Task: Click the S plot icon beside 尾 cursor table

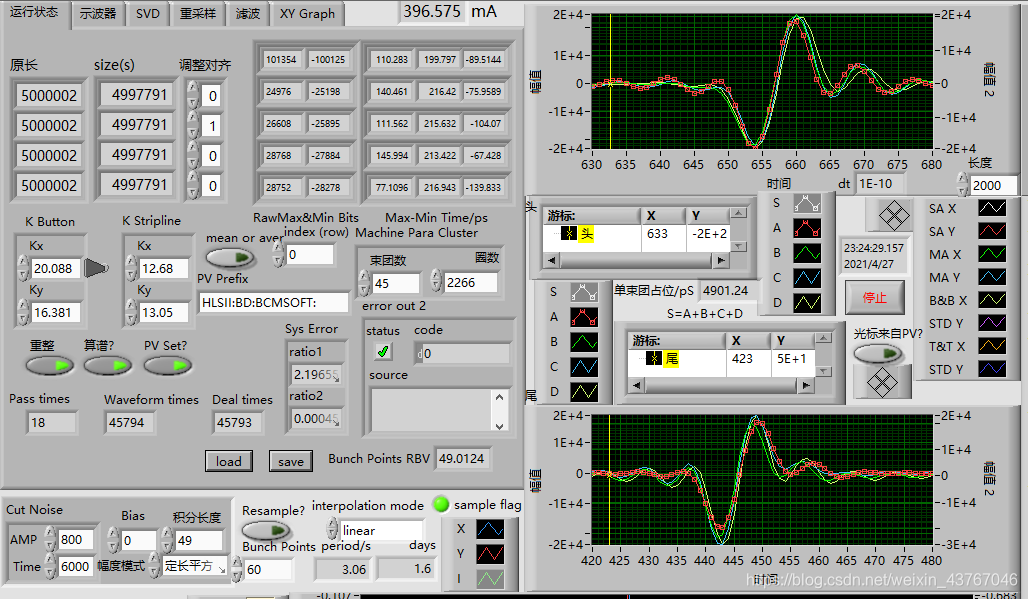Action: click(x=583, y=292)
